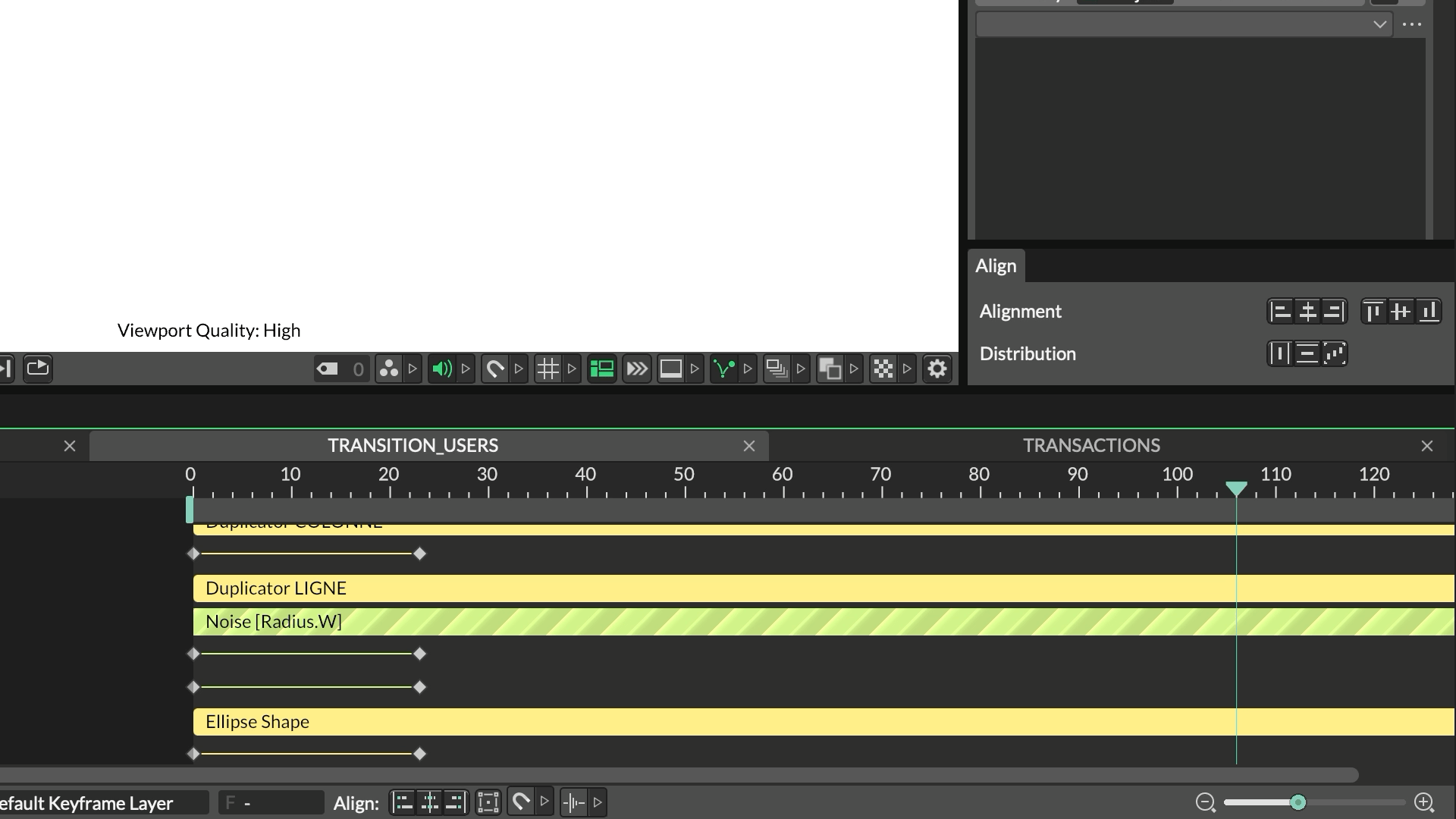Select the Align panel tab

[x=996, y=266]
